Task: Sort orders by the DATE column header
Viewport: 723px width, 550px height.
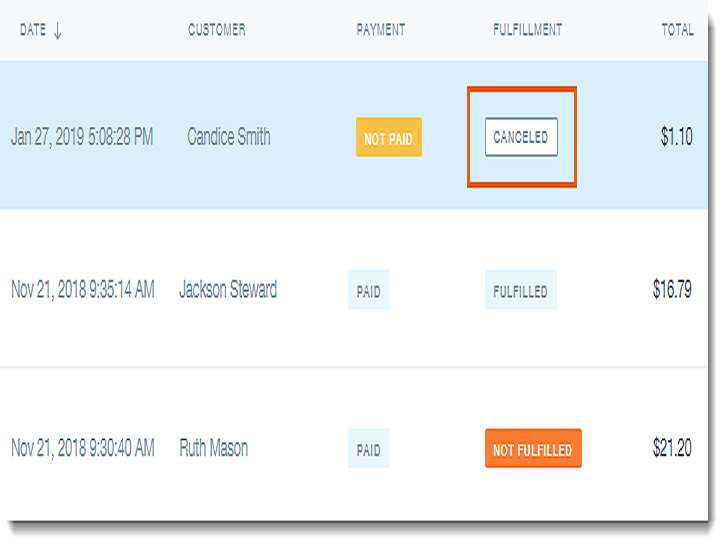Action: [33, 30]
